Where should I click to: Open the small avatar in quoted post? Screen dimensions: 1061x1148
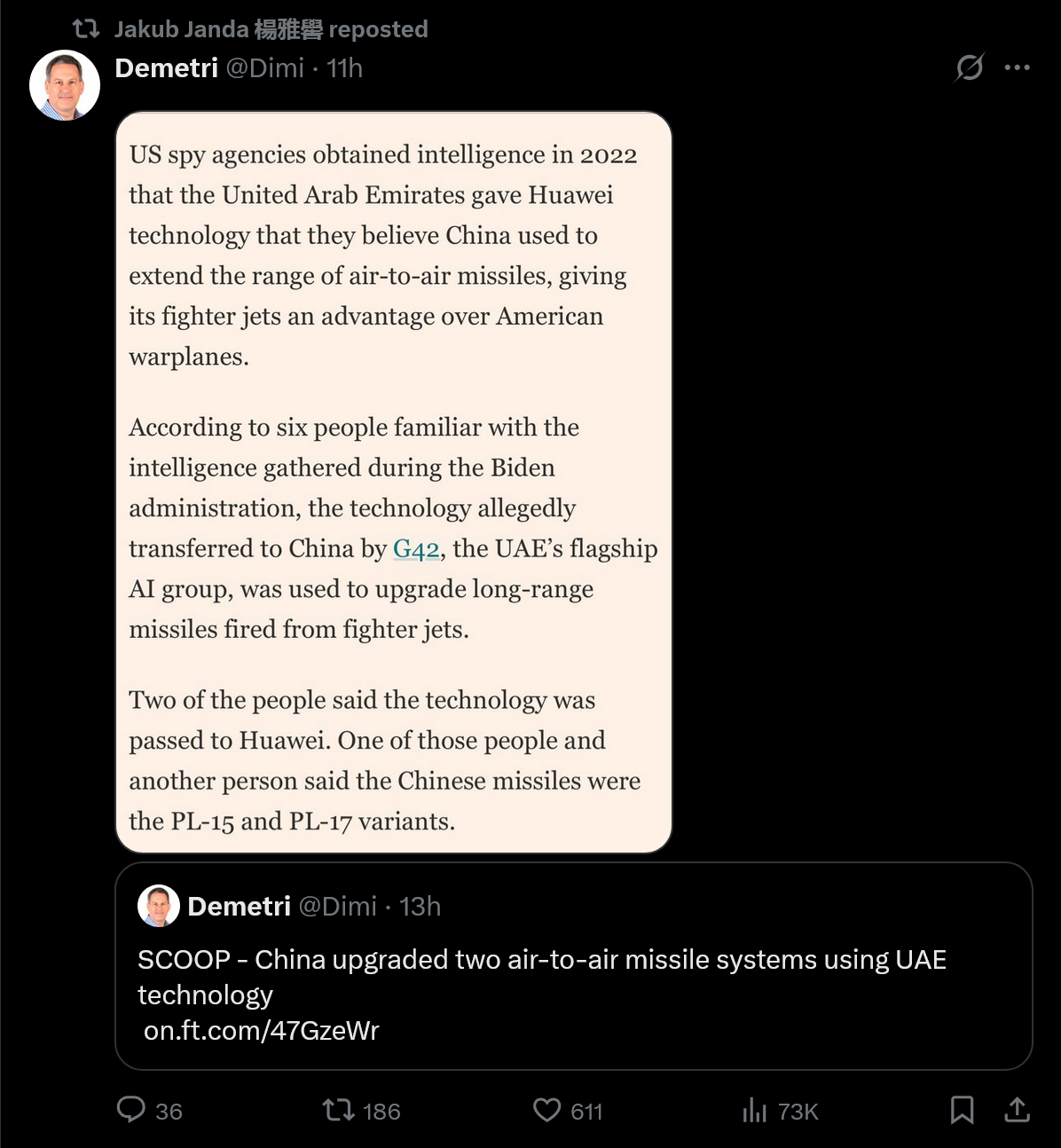159,906
